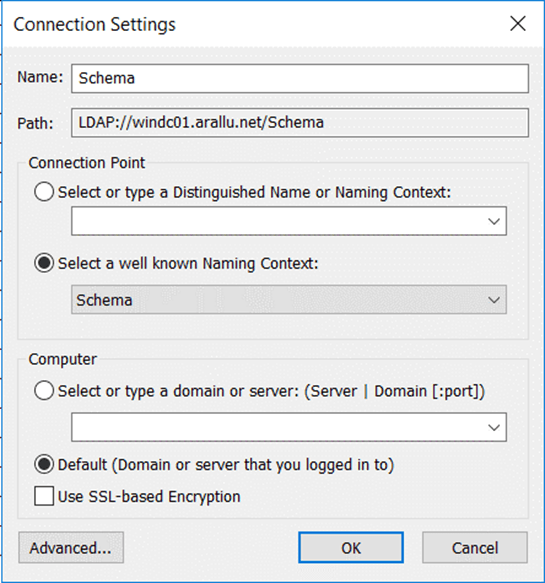The height and width of the screenshot is (583, 545).
Task: Click the Connection Settings title bar
Action: click(x=253, y=25)
